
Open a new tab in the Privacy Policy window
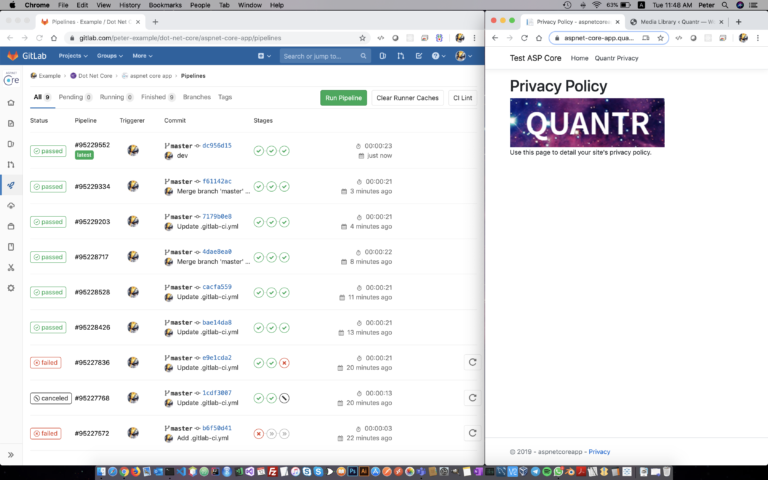(738, 22)
